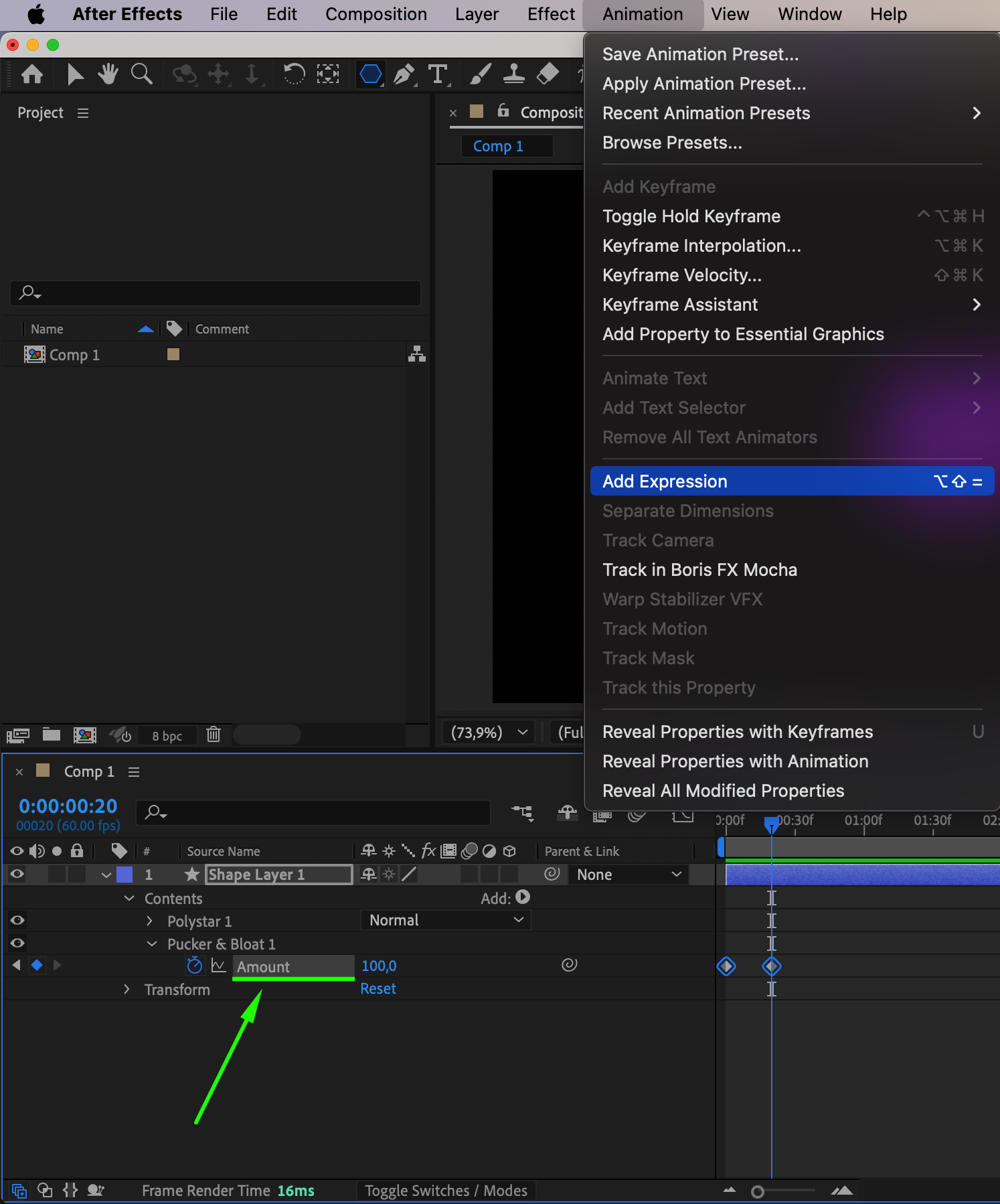Select the Type text tool
The image size is (1000, 1204).
pyautogui.click(x=438, y=74)
